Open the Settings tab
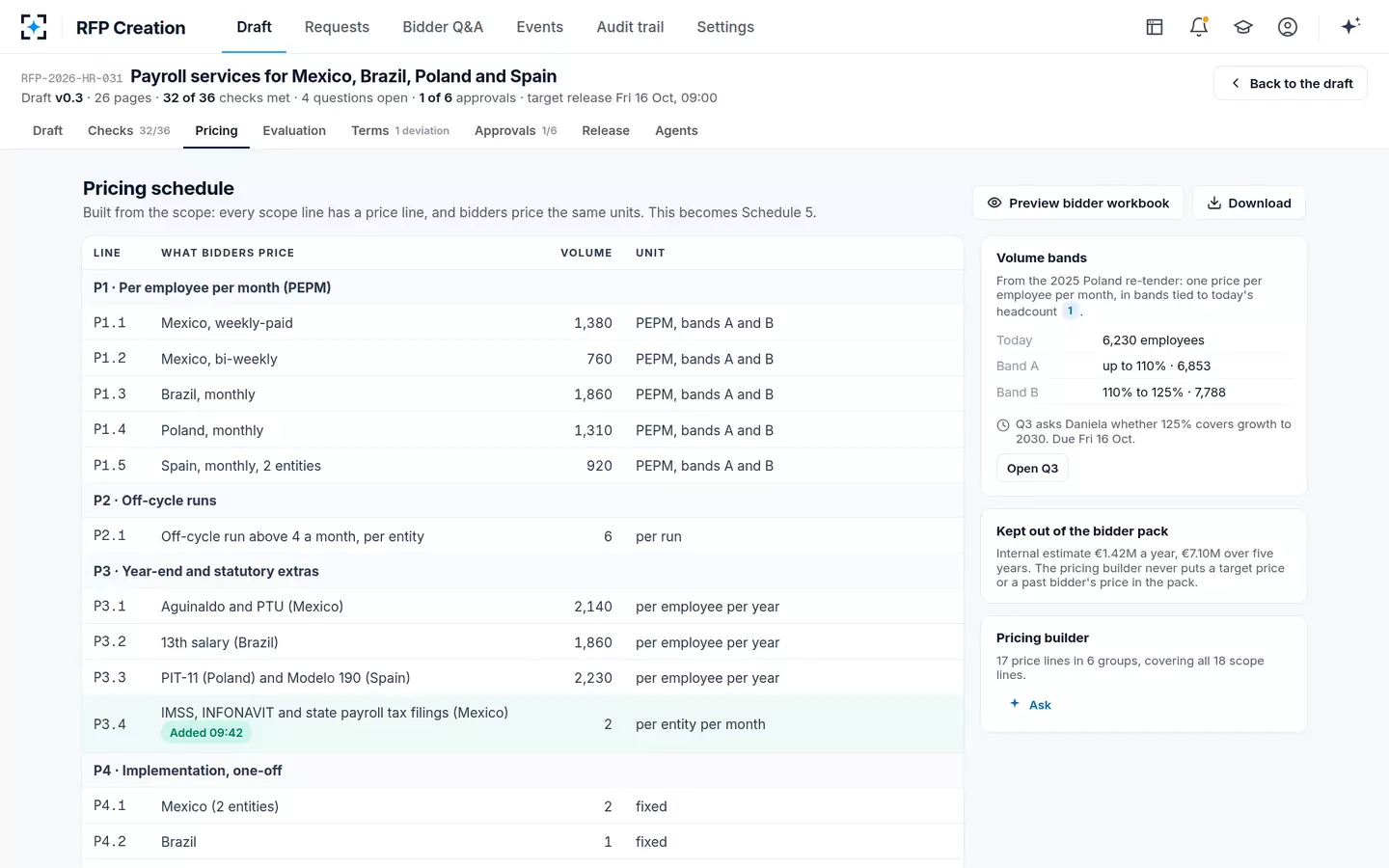 coord(725,27)
